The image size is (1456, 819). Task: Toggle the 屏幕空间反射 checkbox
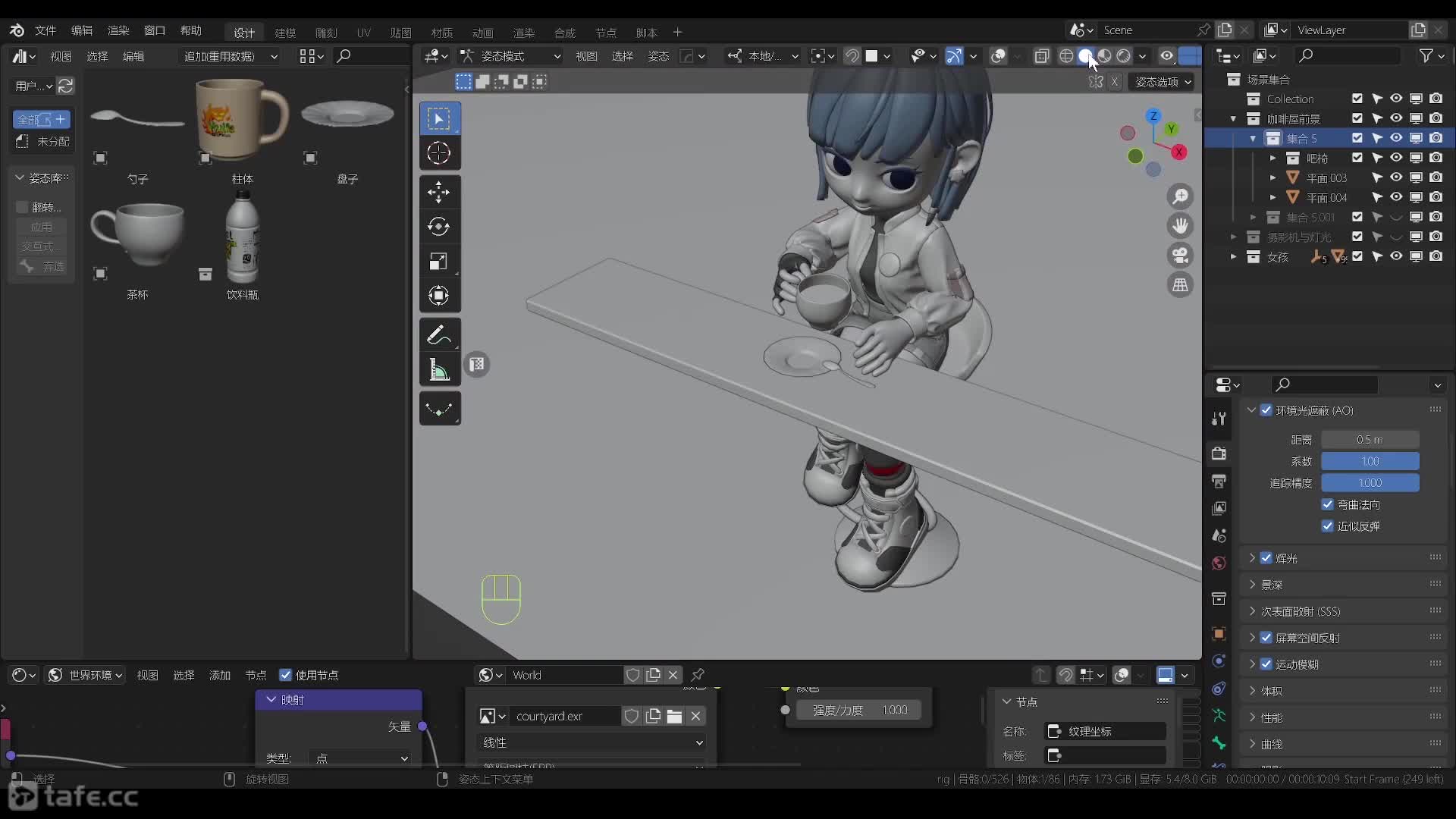(1266, 638)
